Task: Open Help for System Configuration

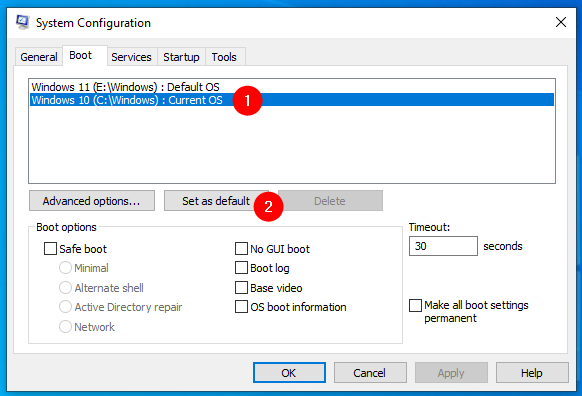Action: (x=532, y=373)
